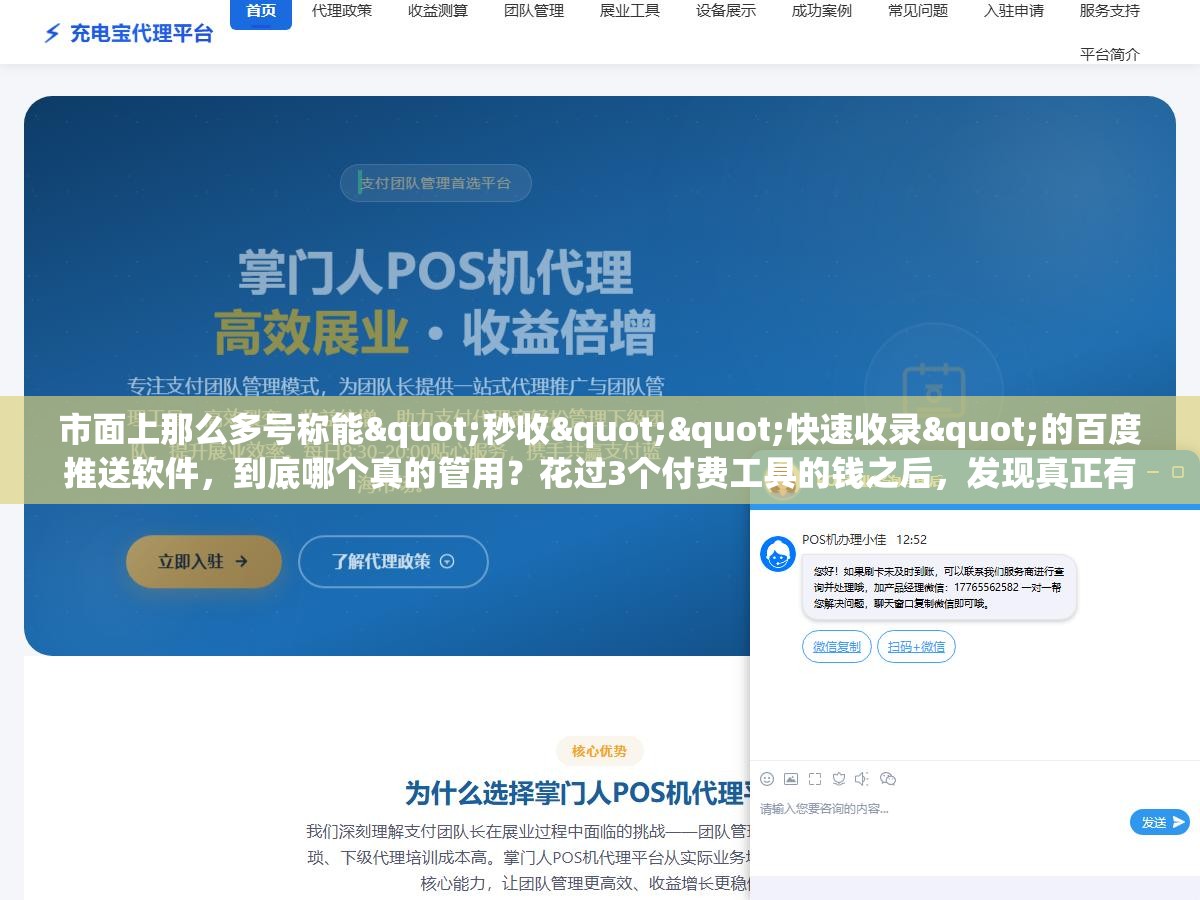This screenshot has height=900, width=1200.
Task: Click the rating badge icon in chat
Action: [x=839, y=778]
